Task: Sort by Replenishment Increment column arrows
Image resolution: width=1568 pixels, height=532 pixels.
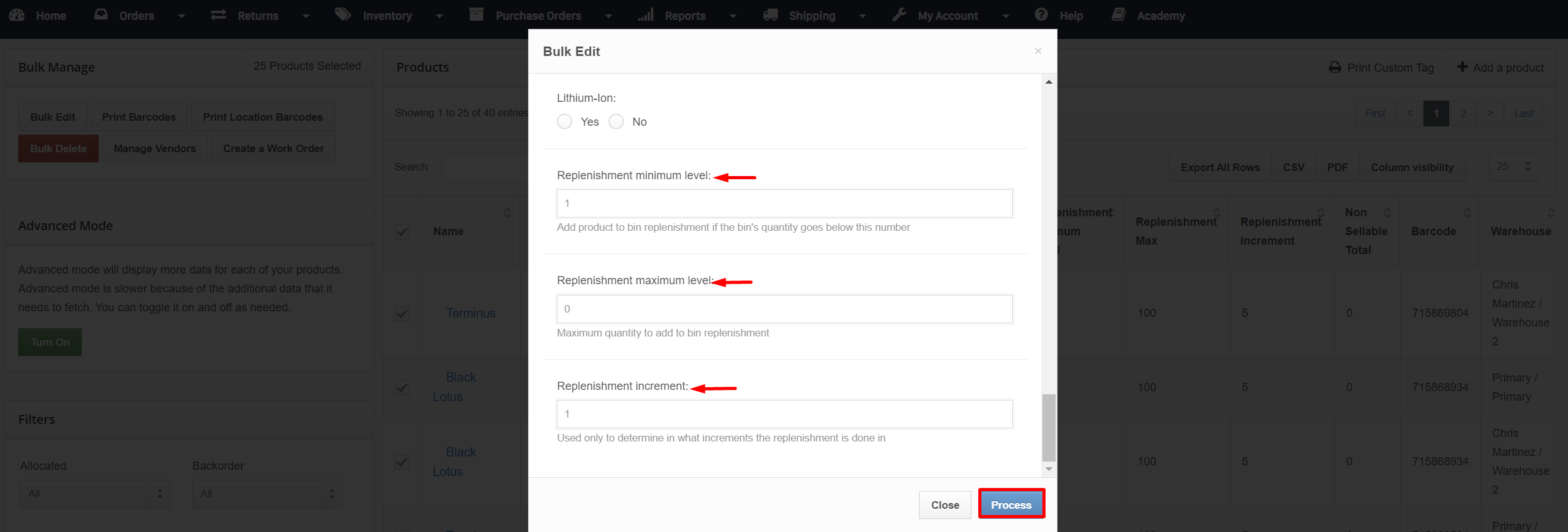Action: pos(1321,213)
